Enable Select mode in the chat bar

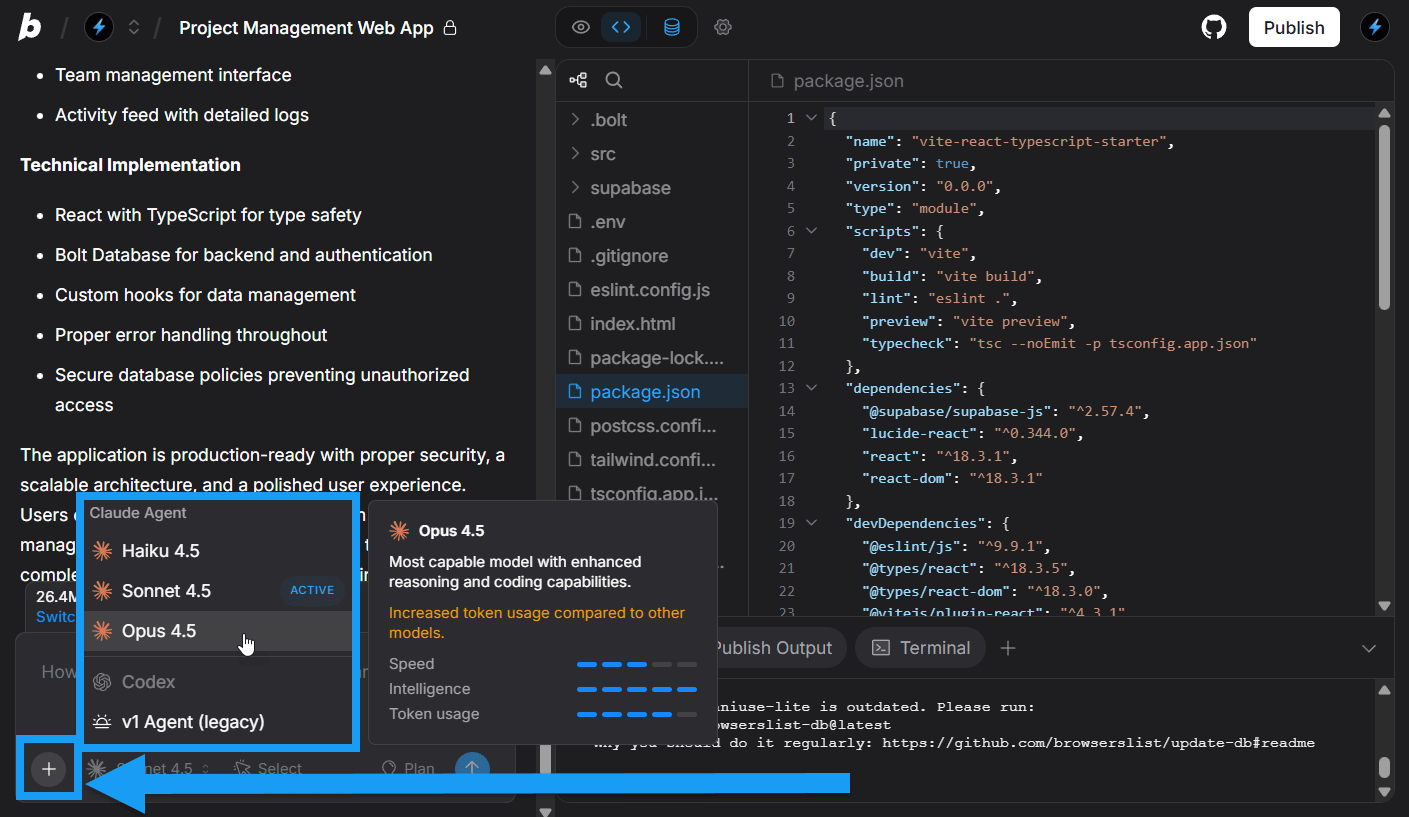266,768
